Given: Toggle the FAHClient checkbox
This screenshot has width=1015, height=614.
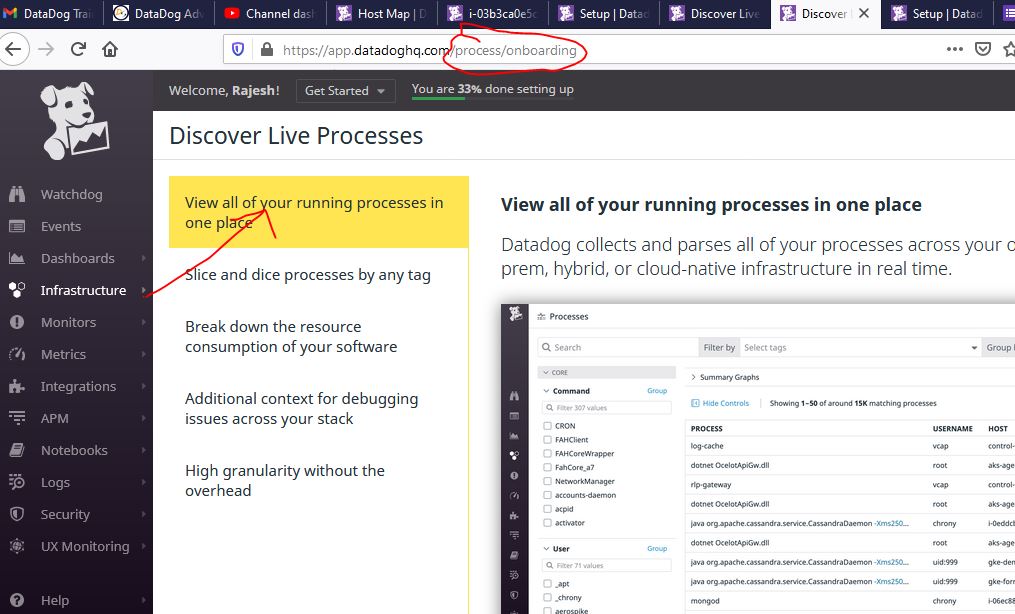Looking at the screenshot, I should [547, 440].
